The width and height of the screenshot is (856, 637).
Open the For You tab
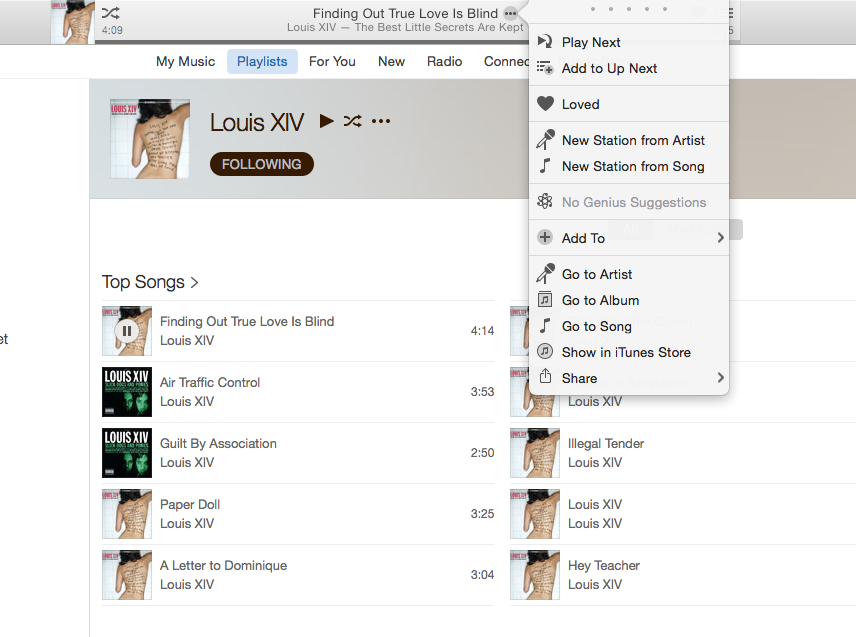pyautogui.click(x=332, y=61)
